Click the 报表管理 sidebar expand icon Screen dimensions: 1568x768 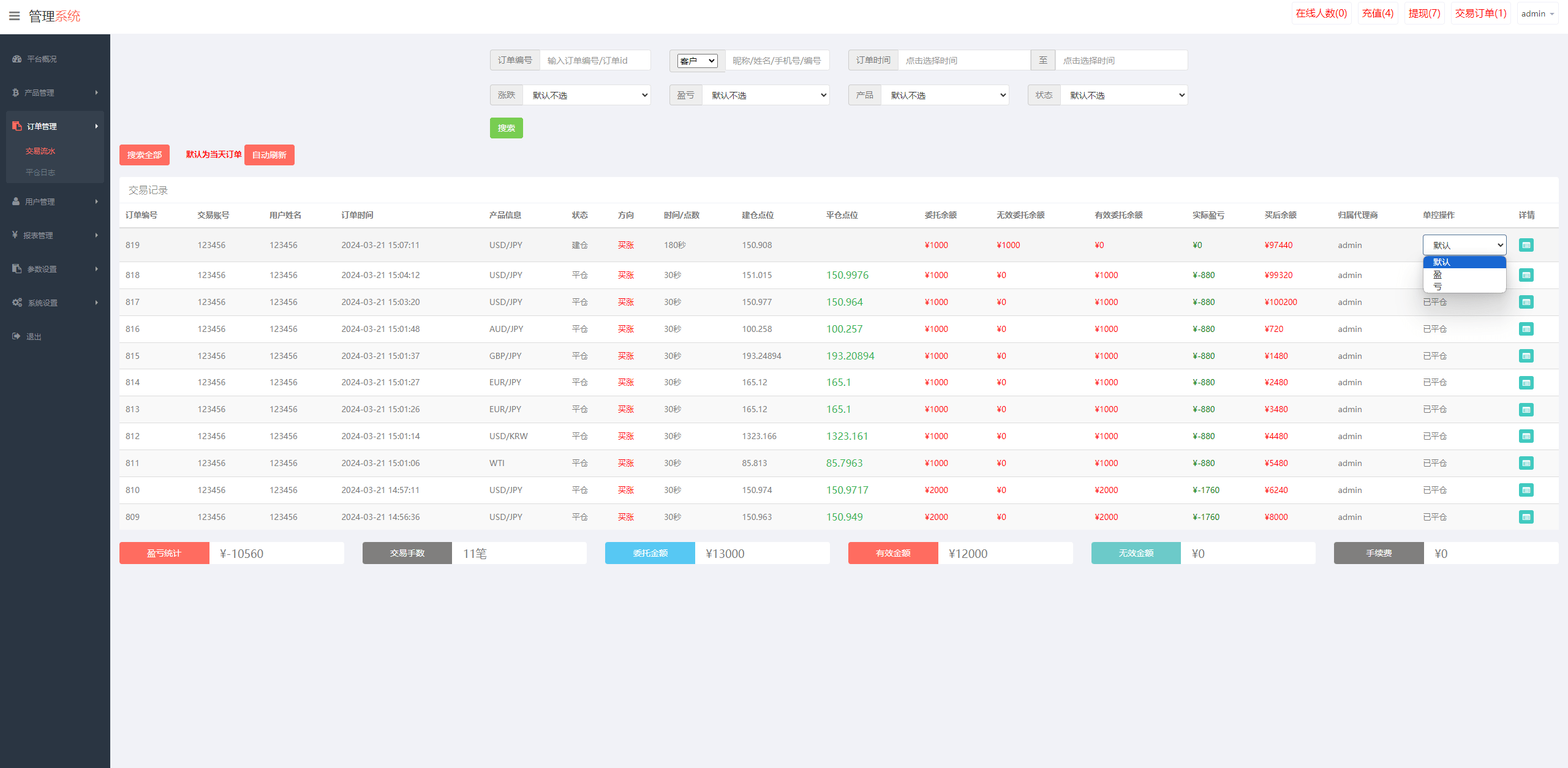coord(97,234)
